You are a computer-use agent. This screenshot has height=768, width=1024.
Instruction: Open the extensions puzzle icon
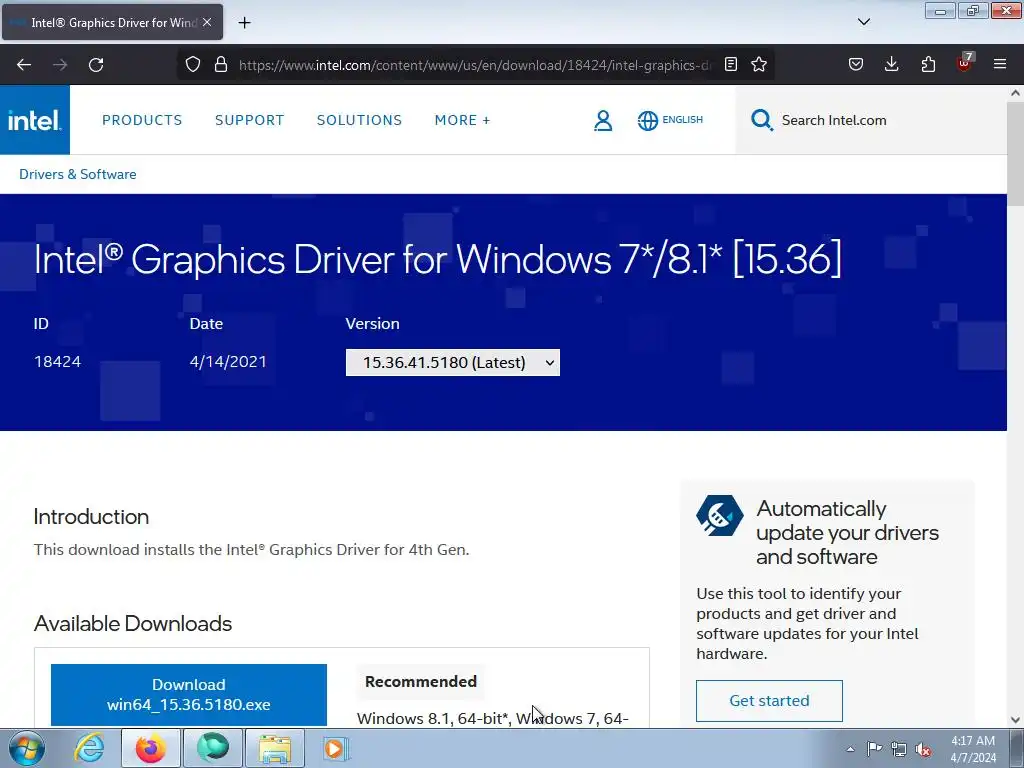(928, 64)
